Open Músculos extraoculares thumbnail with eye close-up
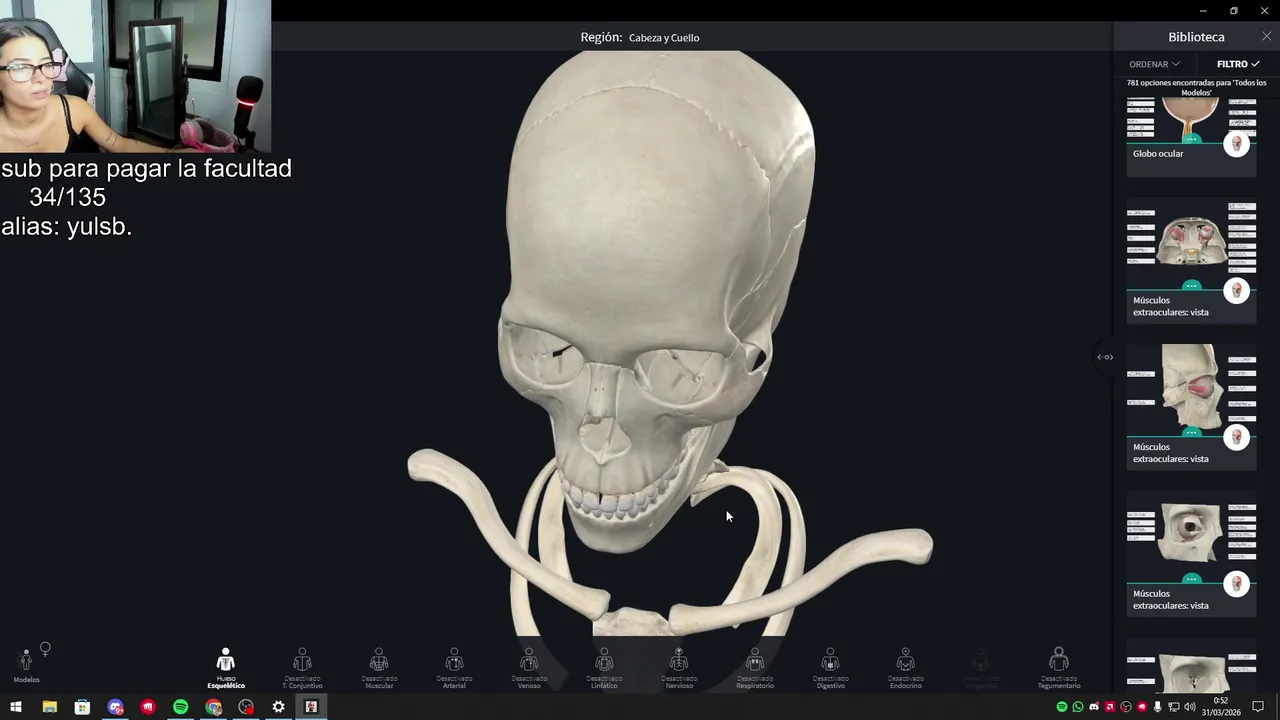 (1191, 534)
